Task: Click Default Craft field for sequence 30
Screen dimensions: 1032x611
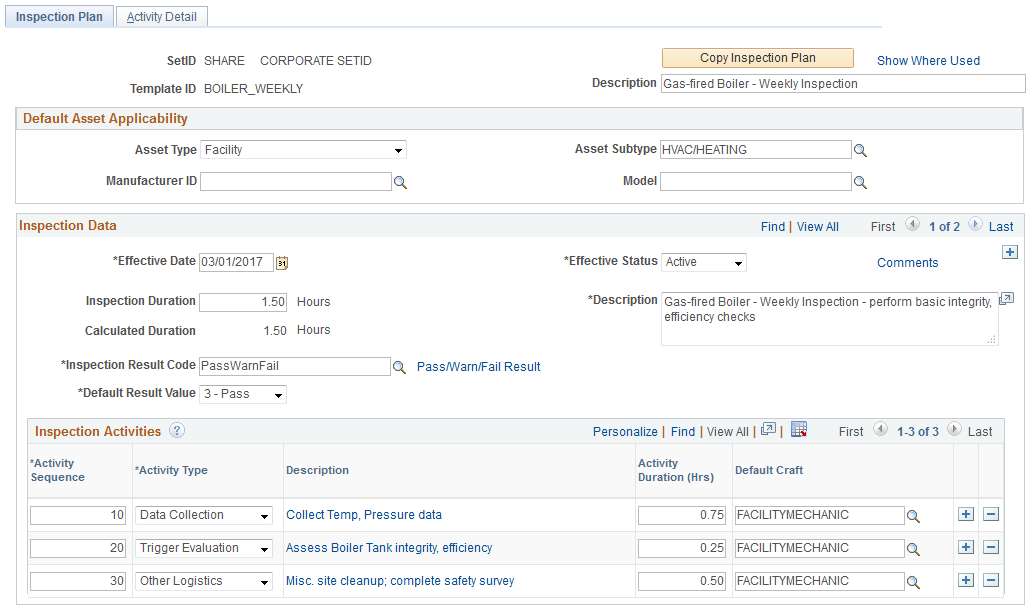Action: point(819,581)
